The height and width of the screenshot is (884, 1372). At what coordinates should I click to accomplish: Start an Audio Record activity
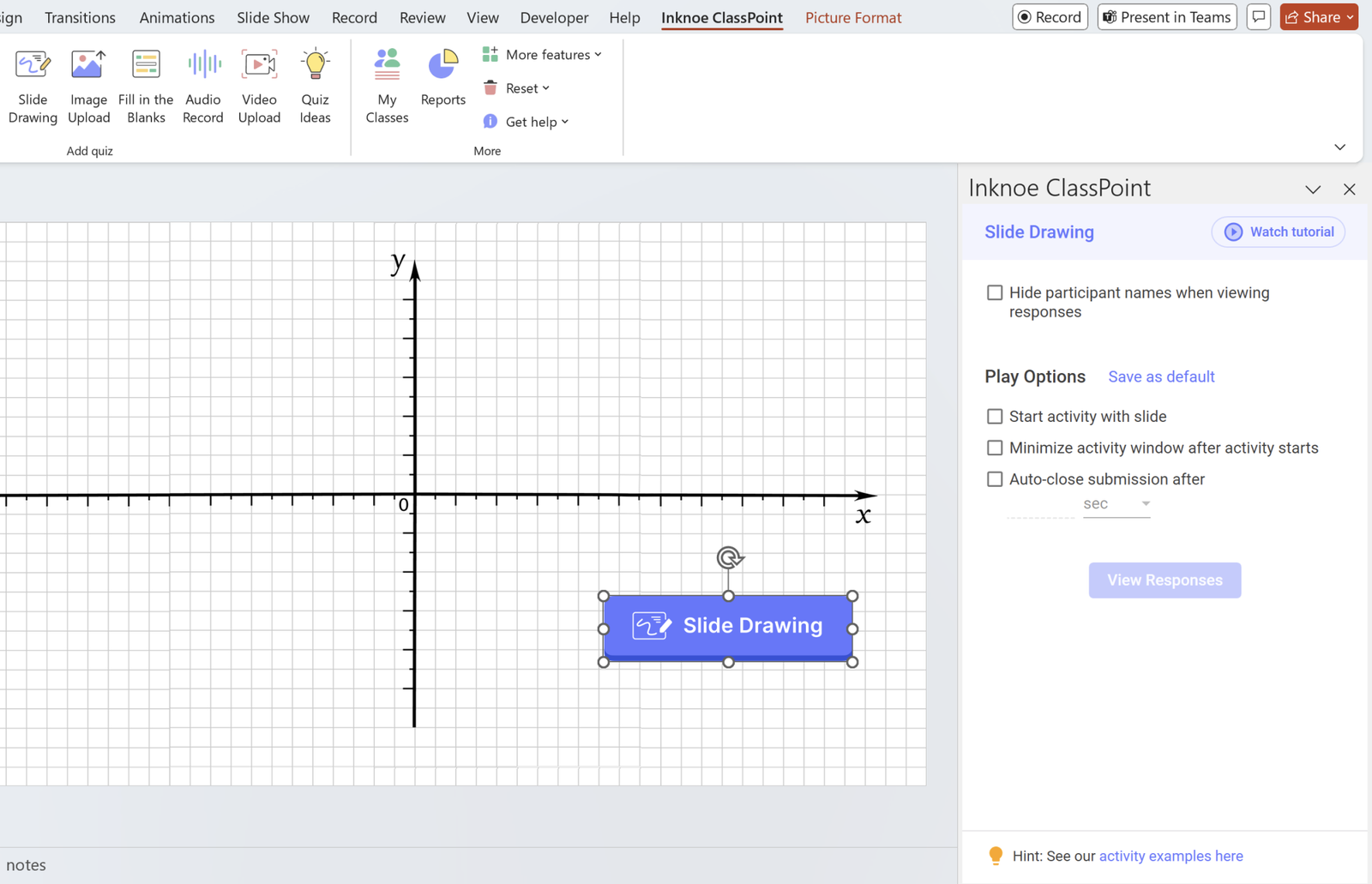coord(203,86)
